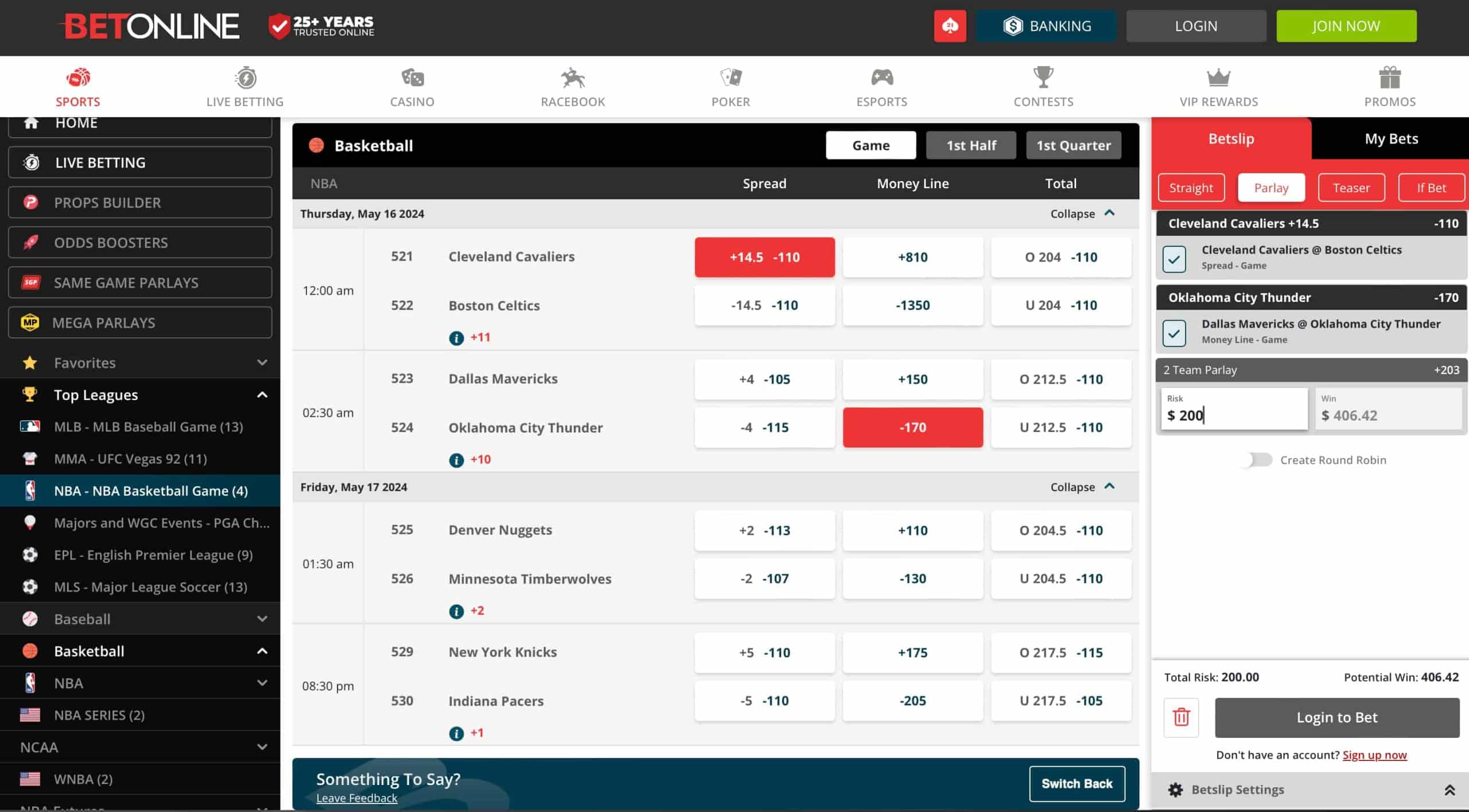Click the info icon under Oklahoma City Thunder
Viewport: 1469px width, 812px height.
click(456, 460)
